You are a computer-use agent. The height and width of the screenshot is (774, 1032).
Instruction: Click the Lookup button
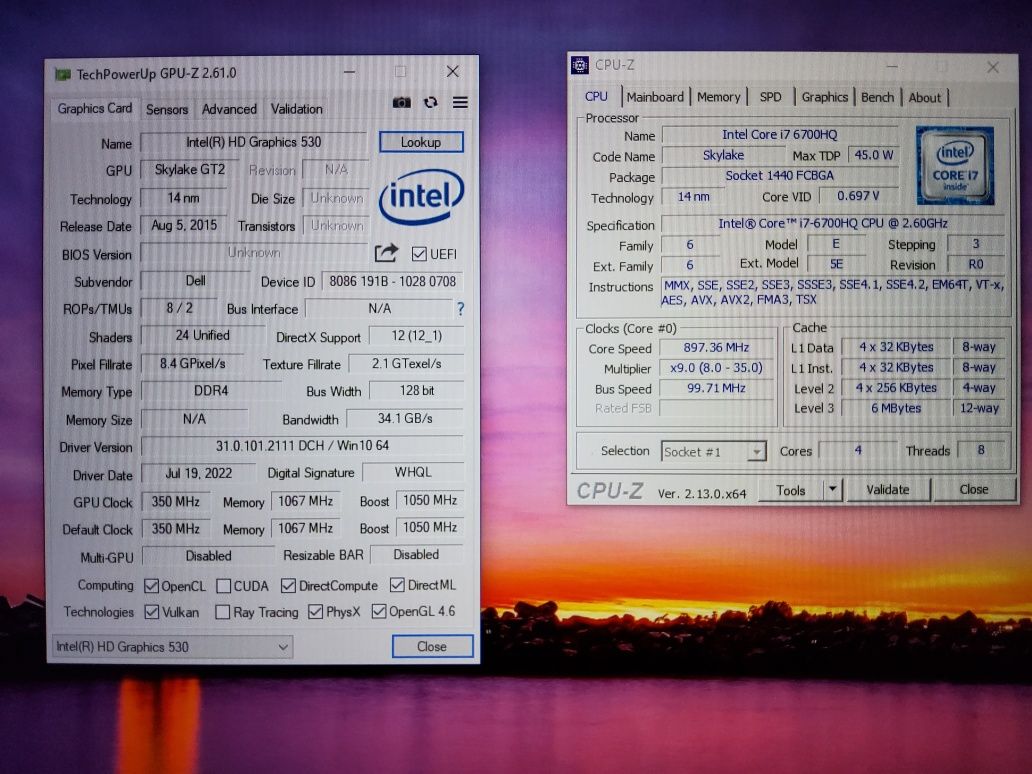tap(421, 142)
